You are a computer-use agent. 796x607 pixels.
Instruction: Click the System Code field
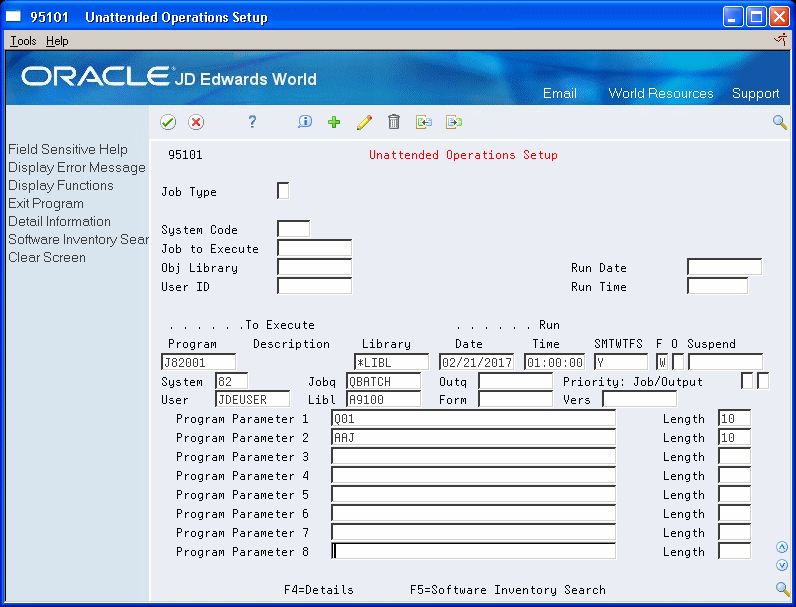pos(293,229)
